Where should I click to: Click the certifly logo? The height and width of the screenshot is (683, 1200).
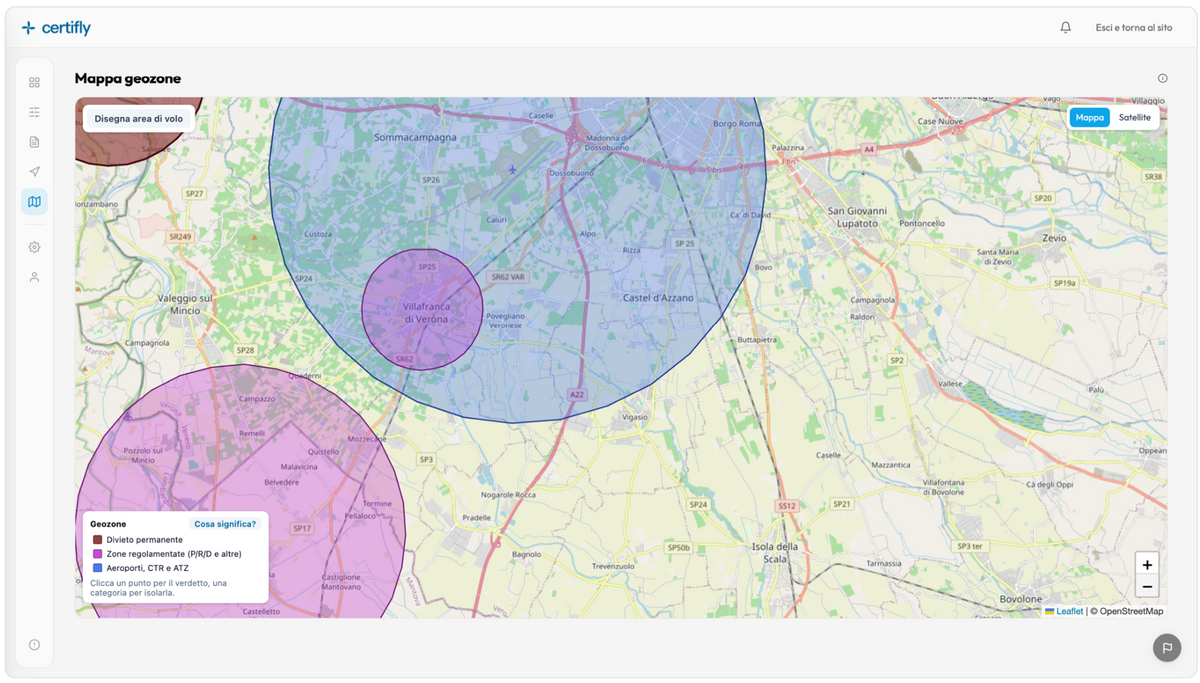56,28
